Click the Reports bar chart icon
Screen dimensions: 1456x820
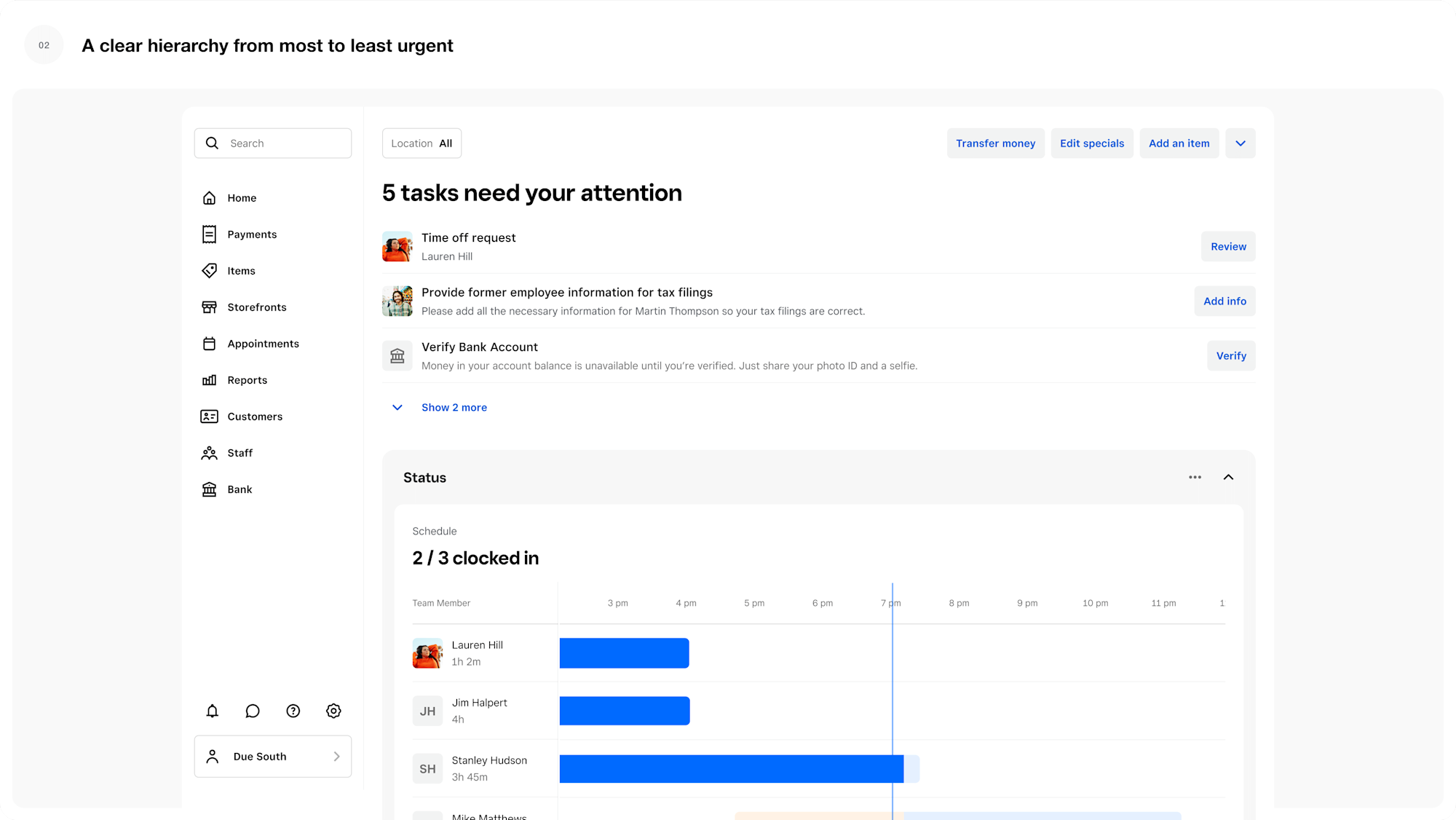click(x=209, y=380)
